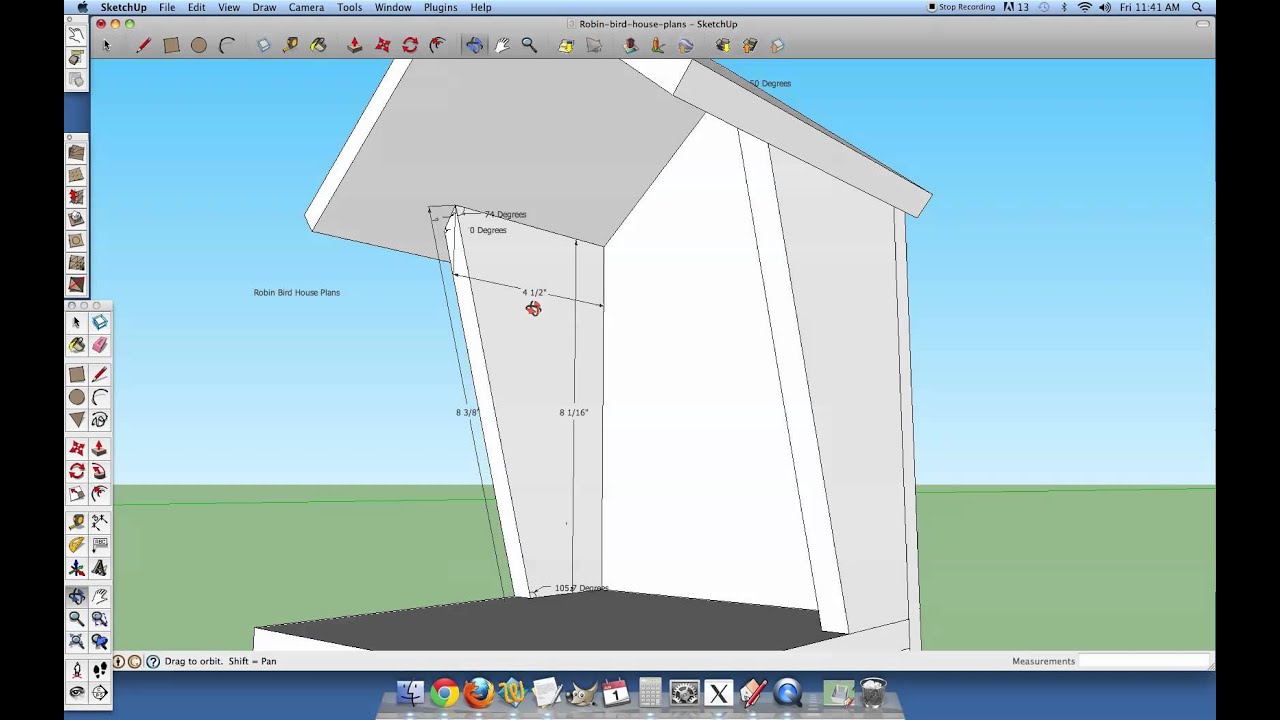Select Sandbox Add Detail tool
The height and width of the screenshot is (720, 1280).
click(76, 263)
